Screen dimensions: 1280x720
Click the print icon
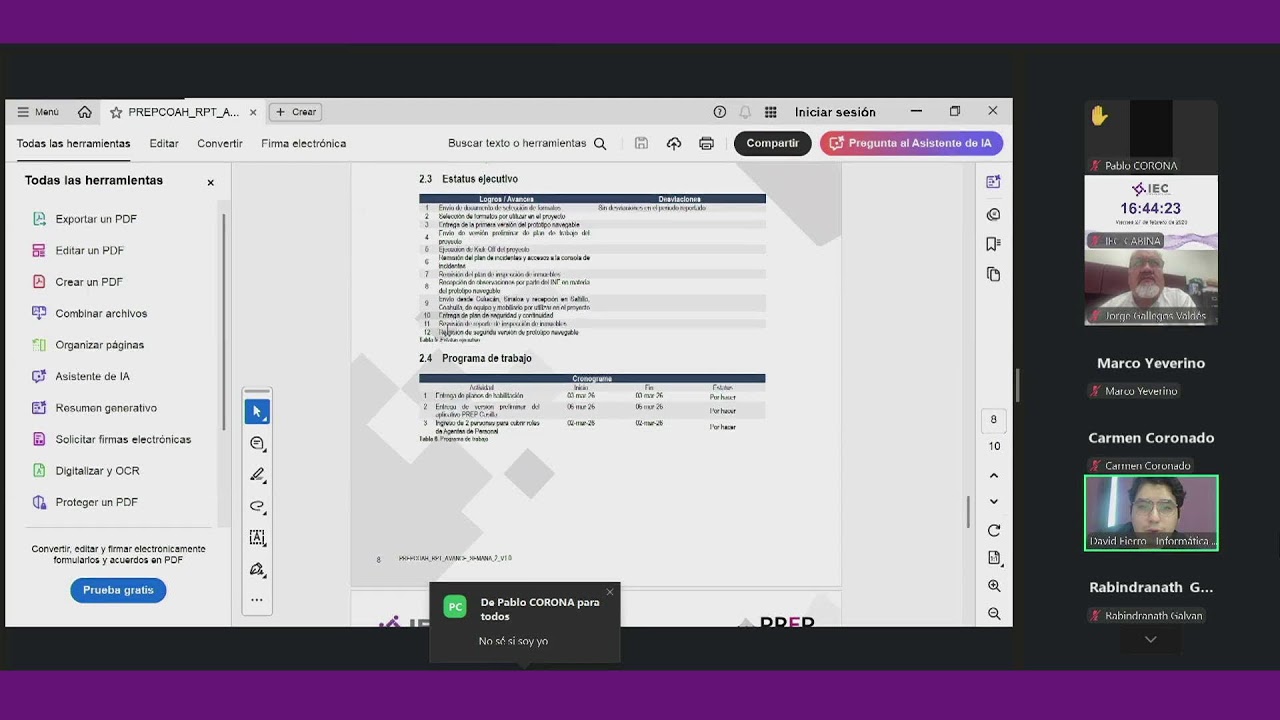pos(707,144)
